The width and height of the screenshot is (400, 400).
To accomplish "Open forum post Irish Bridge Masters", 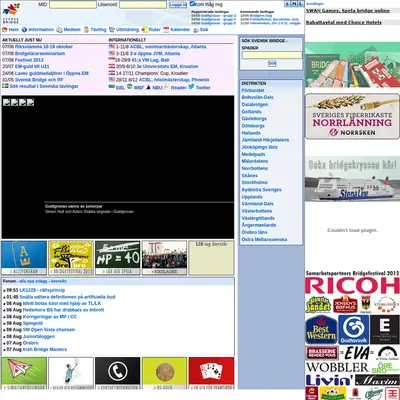I will pyautogui.click(x=45, y=349).
